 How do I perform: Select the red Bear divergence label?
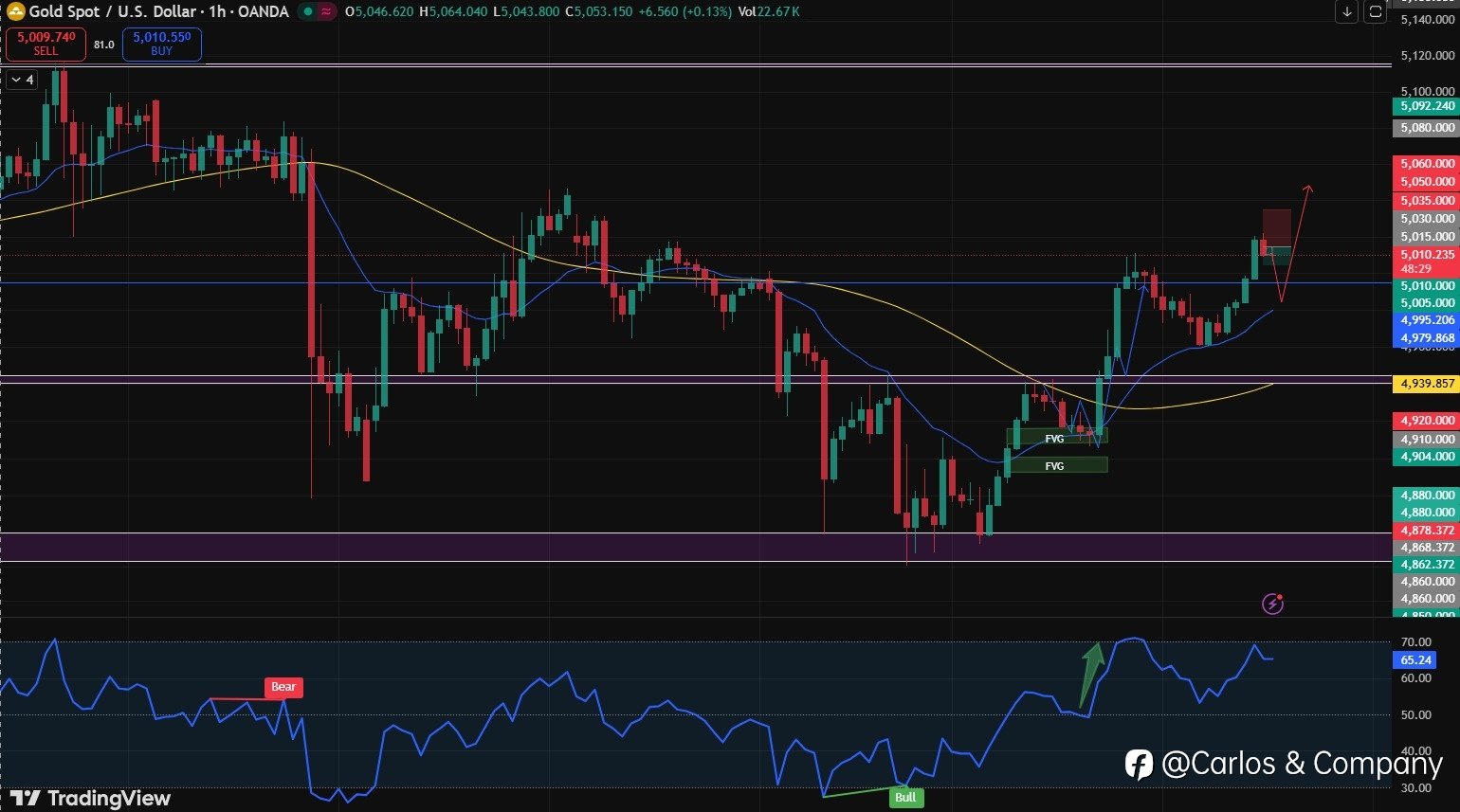pos(283,687)
